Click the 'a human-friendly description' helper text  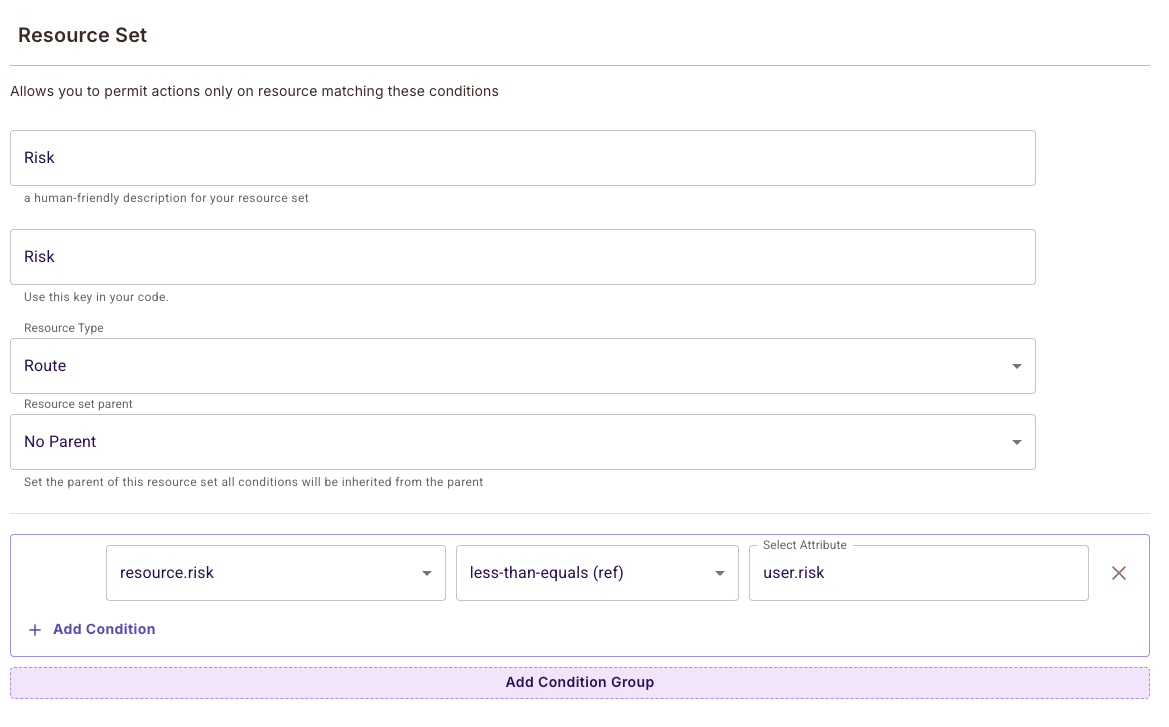pos(166,198)
